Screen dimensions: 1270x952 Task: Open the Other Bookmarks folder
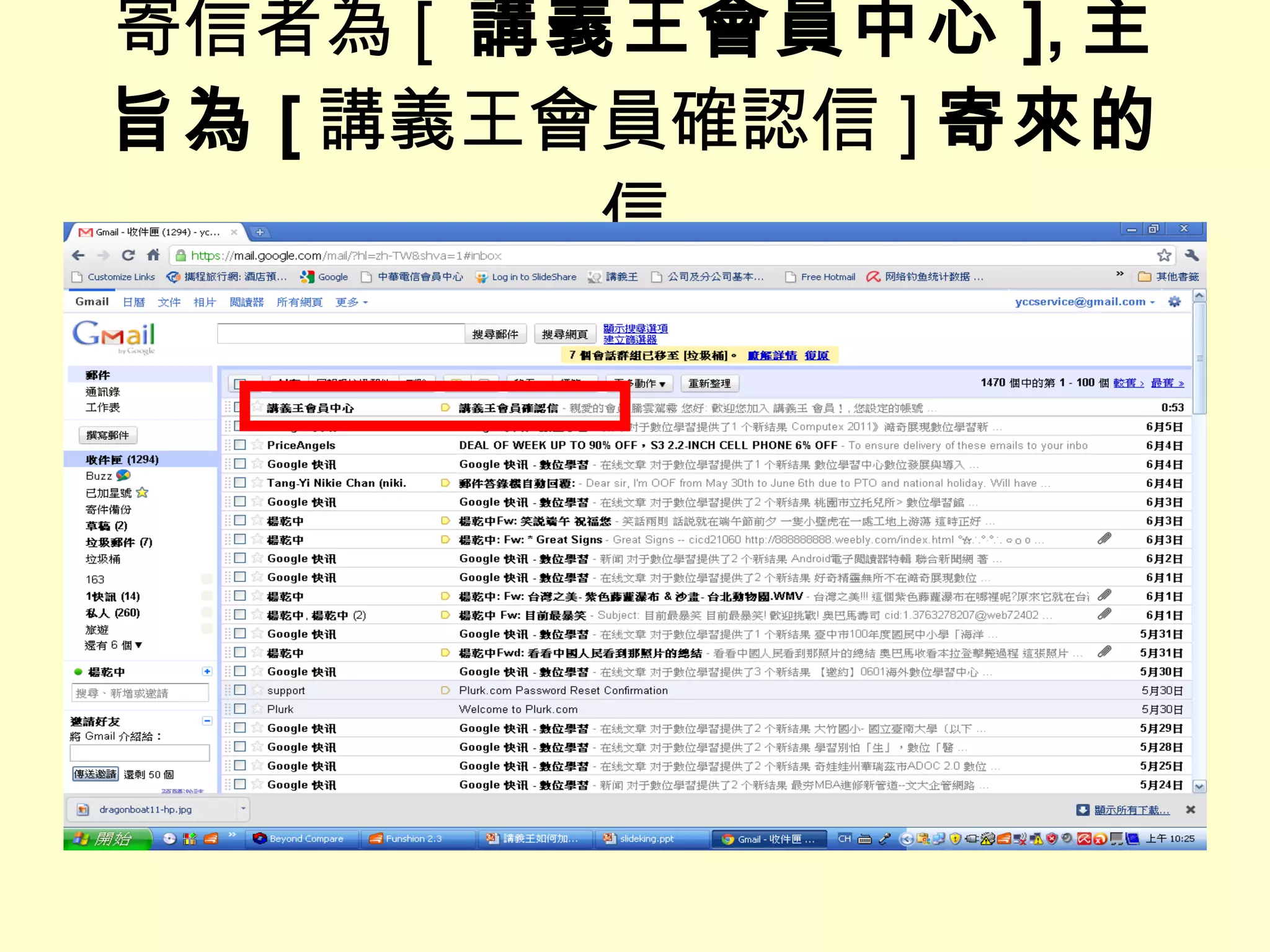coord(1169,277)
